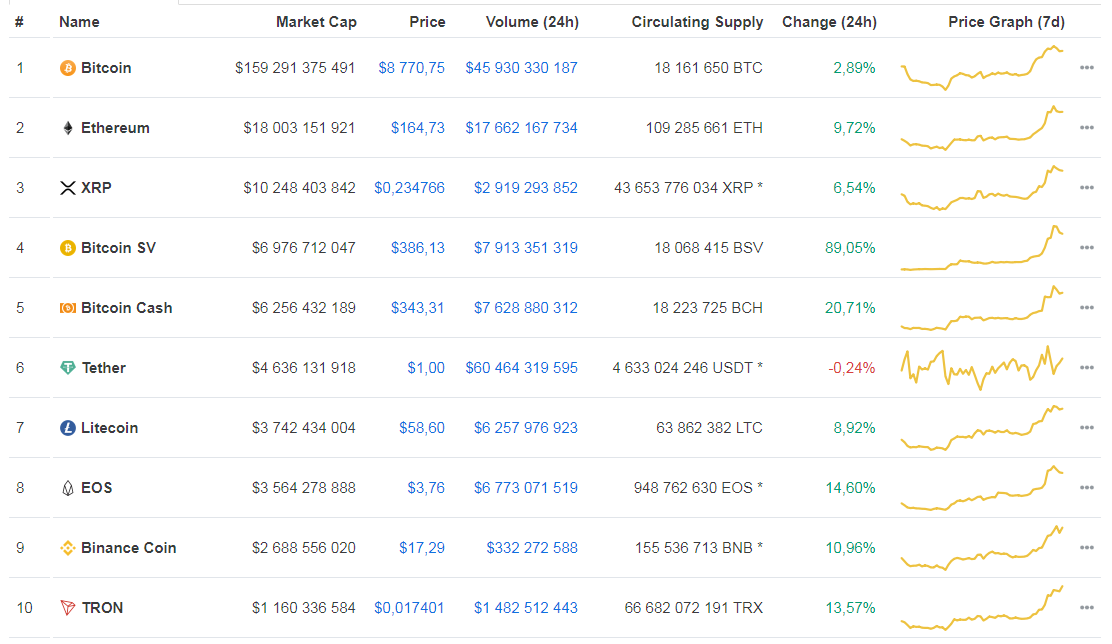The height and width of the screenshot is (644, 1112).
Task: Open the Bitcoin Cash coin page link
Action: point(126,308)
